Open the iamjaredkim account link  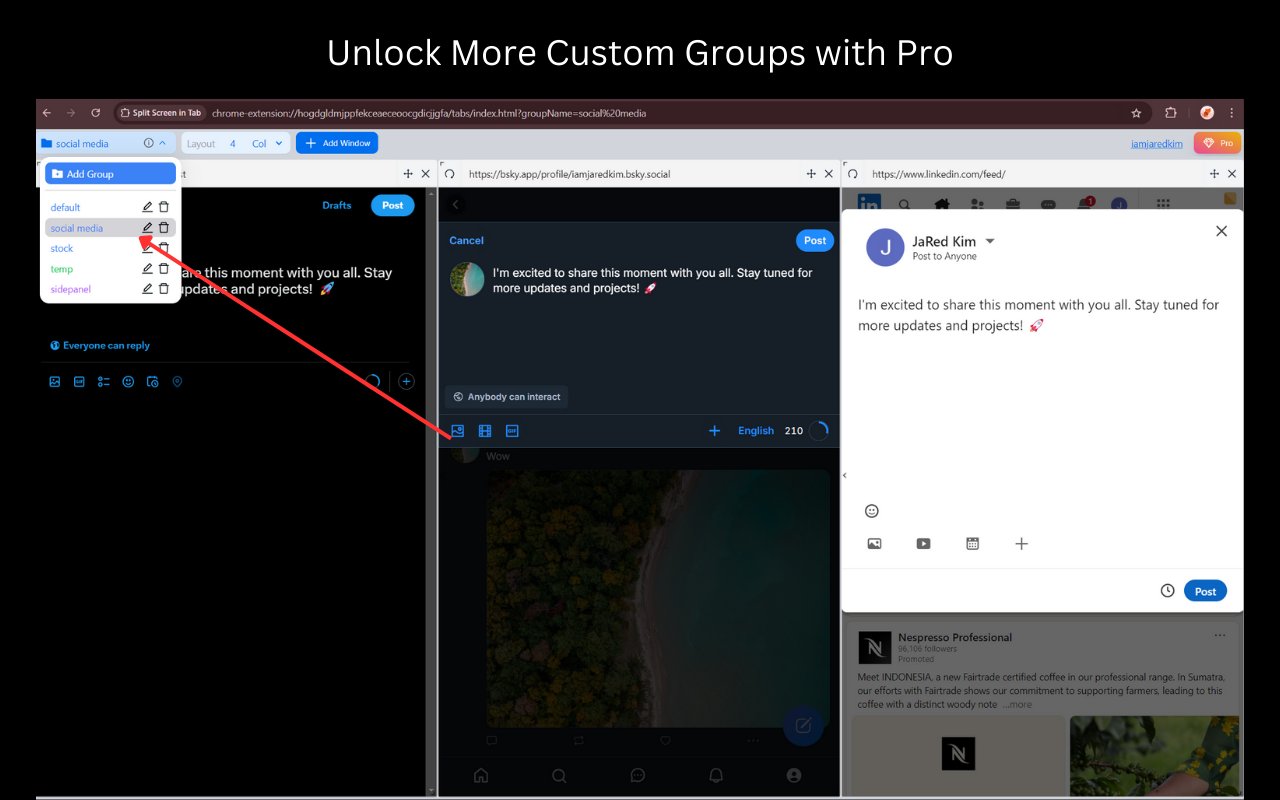coord(1157,144)
